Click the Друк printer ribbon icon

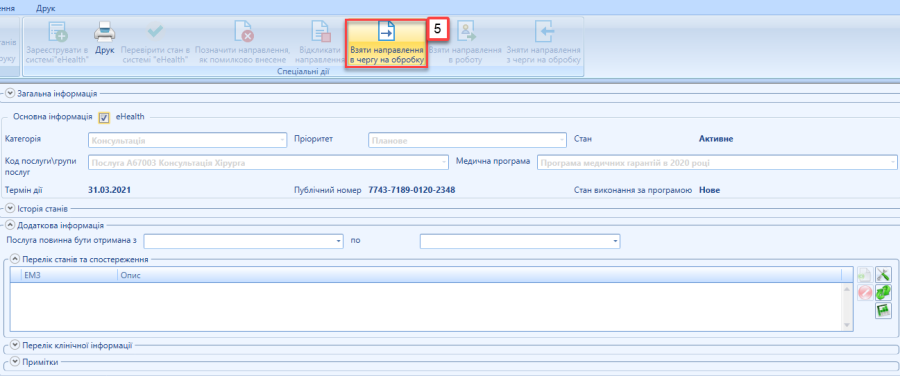point(105,38)
